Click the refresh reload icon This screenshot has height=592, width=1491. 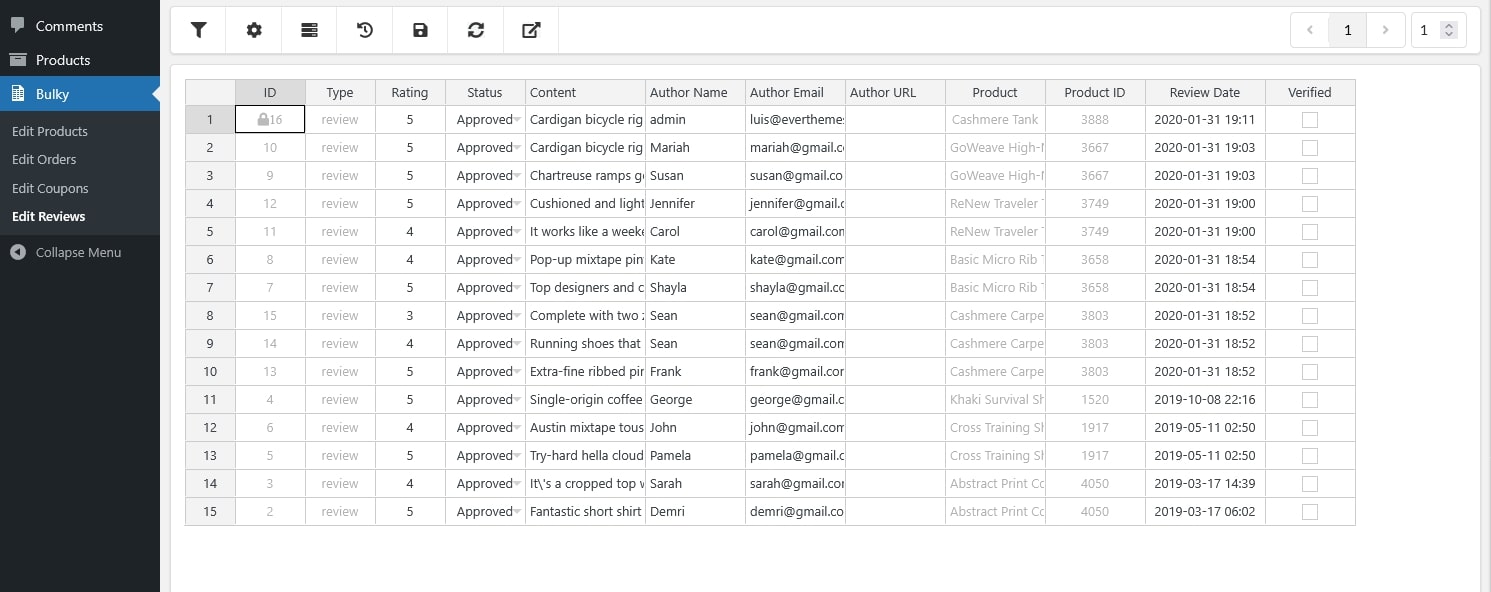(476, 30)
